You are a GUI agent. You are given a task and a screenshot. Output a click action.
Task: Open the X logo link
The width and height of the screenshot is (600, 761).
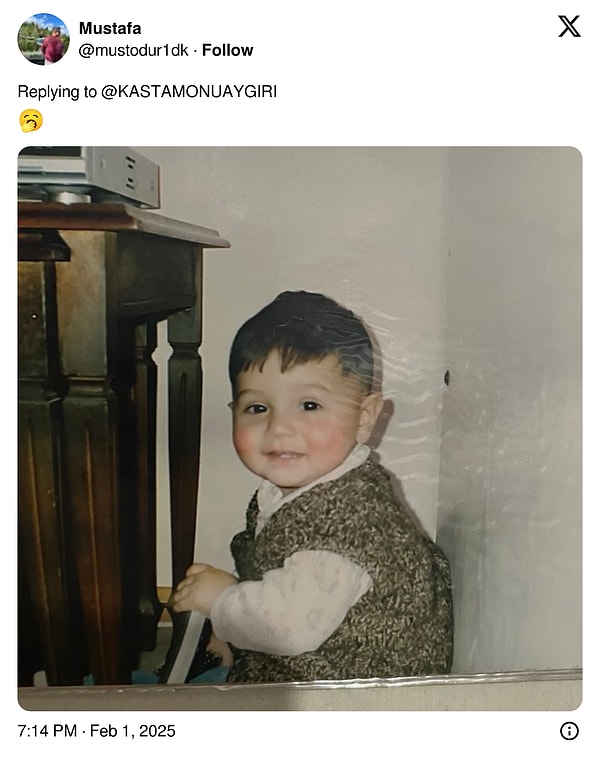[x=569, y=26]
